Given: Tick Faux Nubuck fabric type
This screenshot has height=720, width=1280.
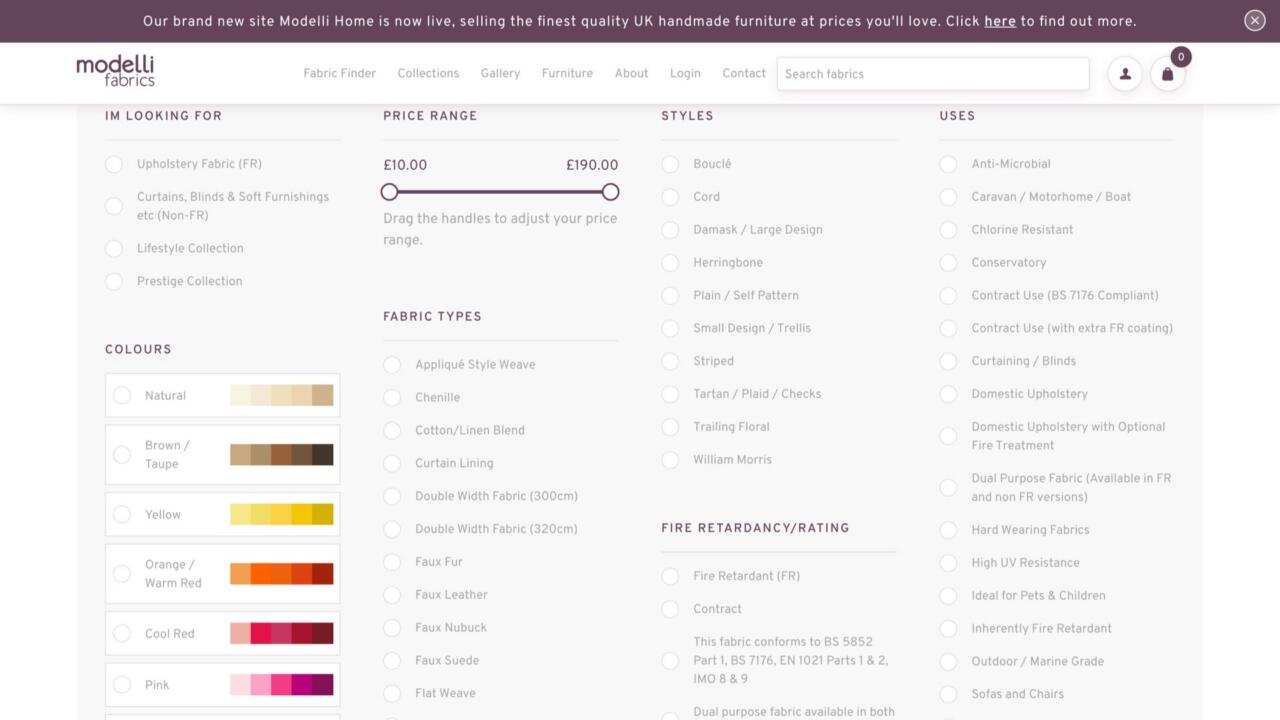Looking at the screenshot, I should tap(392, 628).
